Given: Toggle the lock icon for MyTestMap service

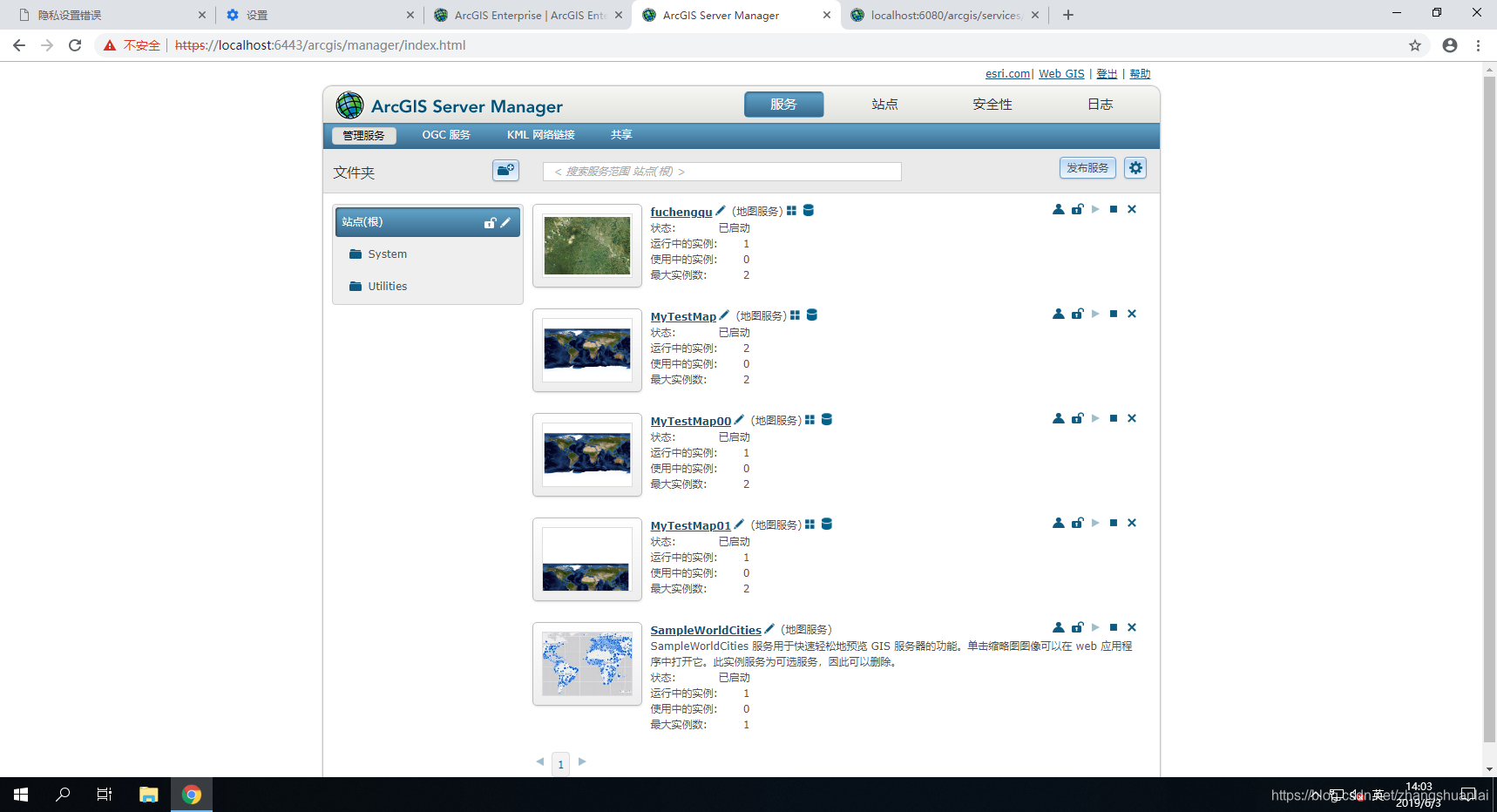Looking at the screenshot, I should tap(1078, 314).
